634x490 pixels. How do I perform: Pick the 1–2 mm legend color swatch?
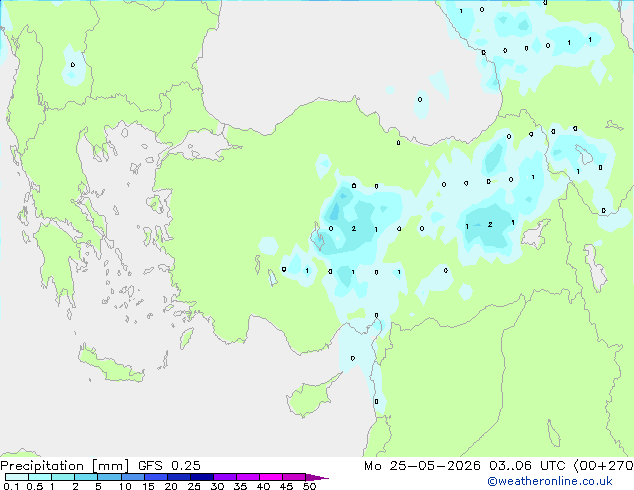pos(63,477)
